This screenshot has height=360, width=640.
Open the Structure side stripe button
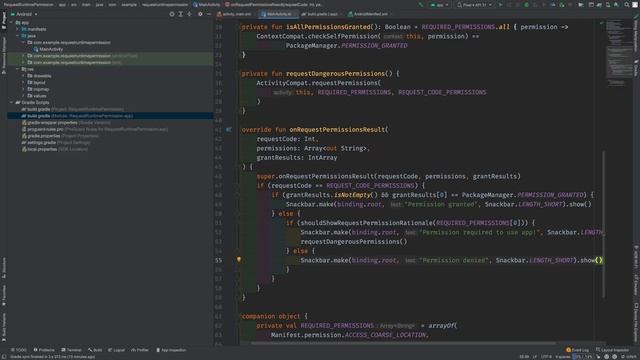pyautogui.click(x=4, y=268)
